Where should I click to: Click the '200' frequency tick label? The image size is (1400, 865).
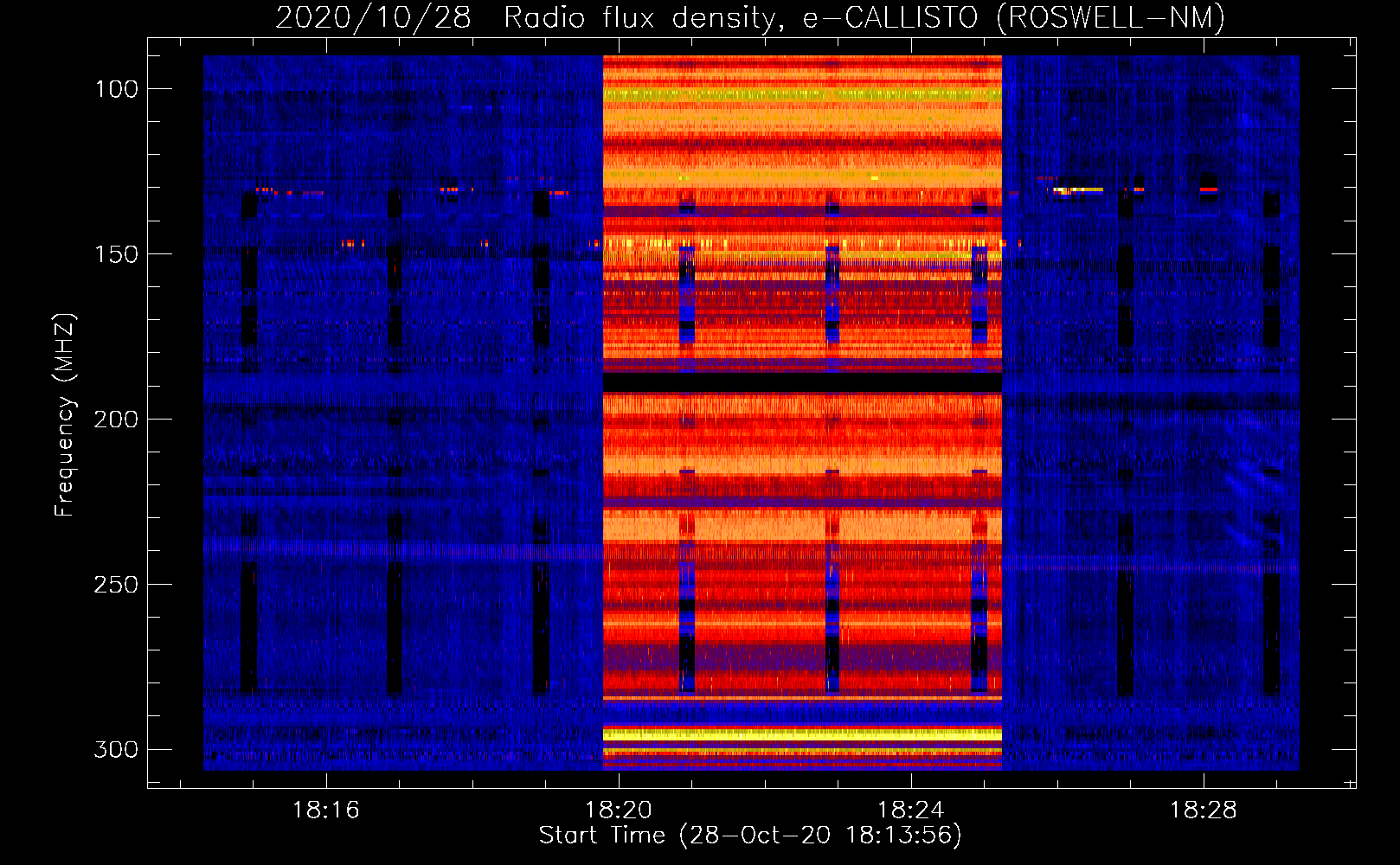[x=116, y=420]
